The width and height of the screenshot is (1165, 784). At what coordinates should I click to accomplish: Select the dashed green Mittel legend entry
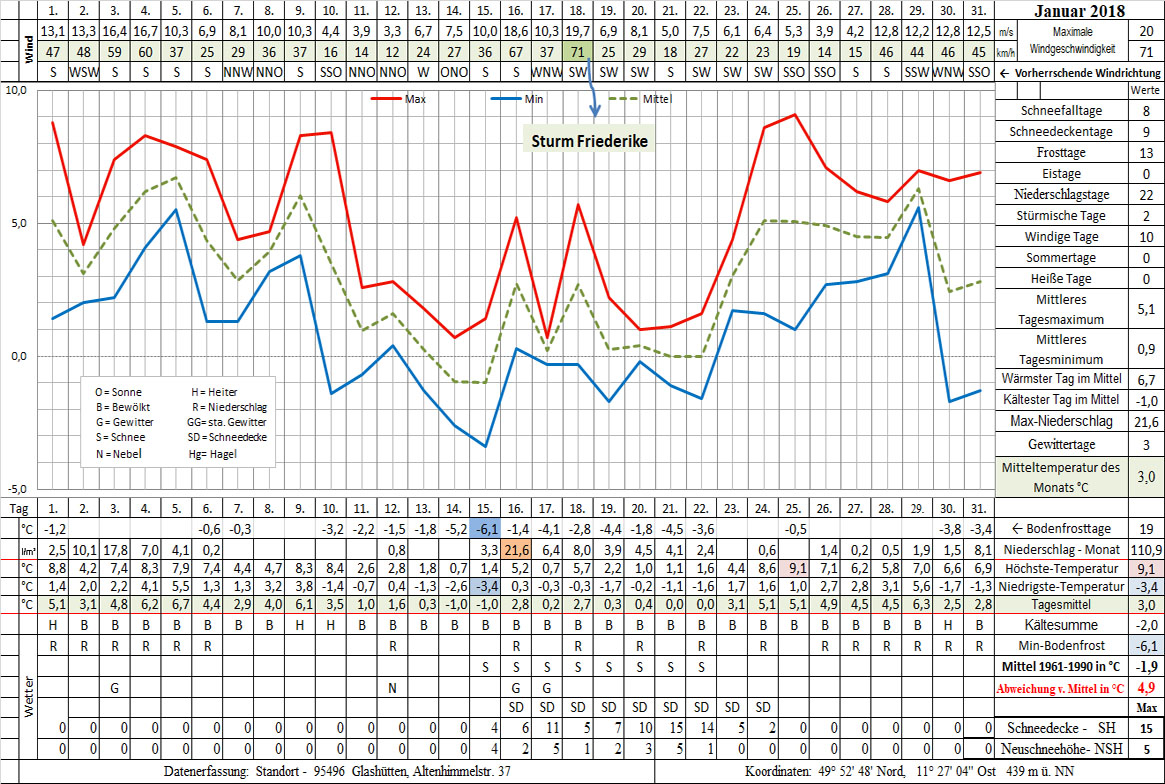tap(642, 99)
